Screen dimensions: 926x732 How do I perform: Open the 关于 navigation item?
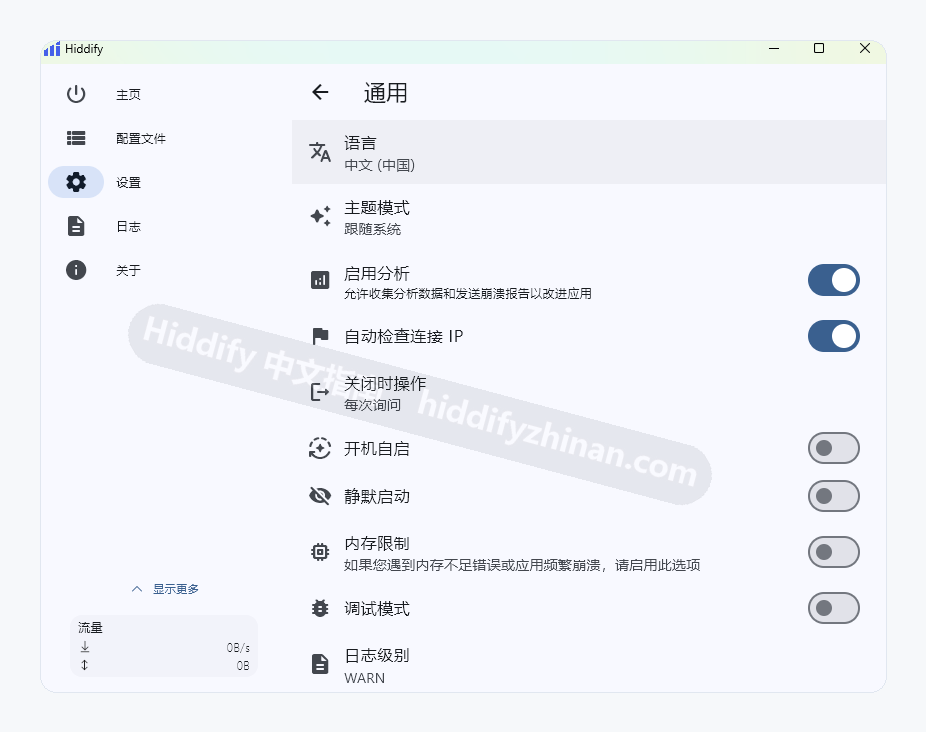128,271
